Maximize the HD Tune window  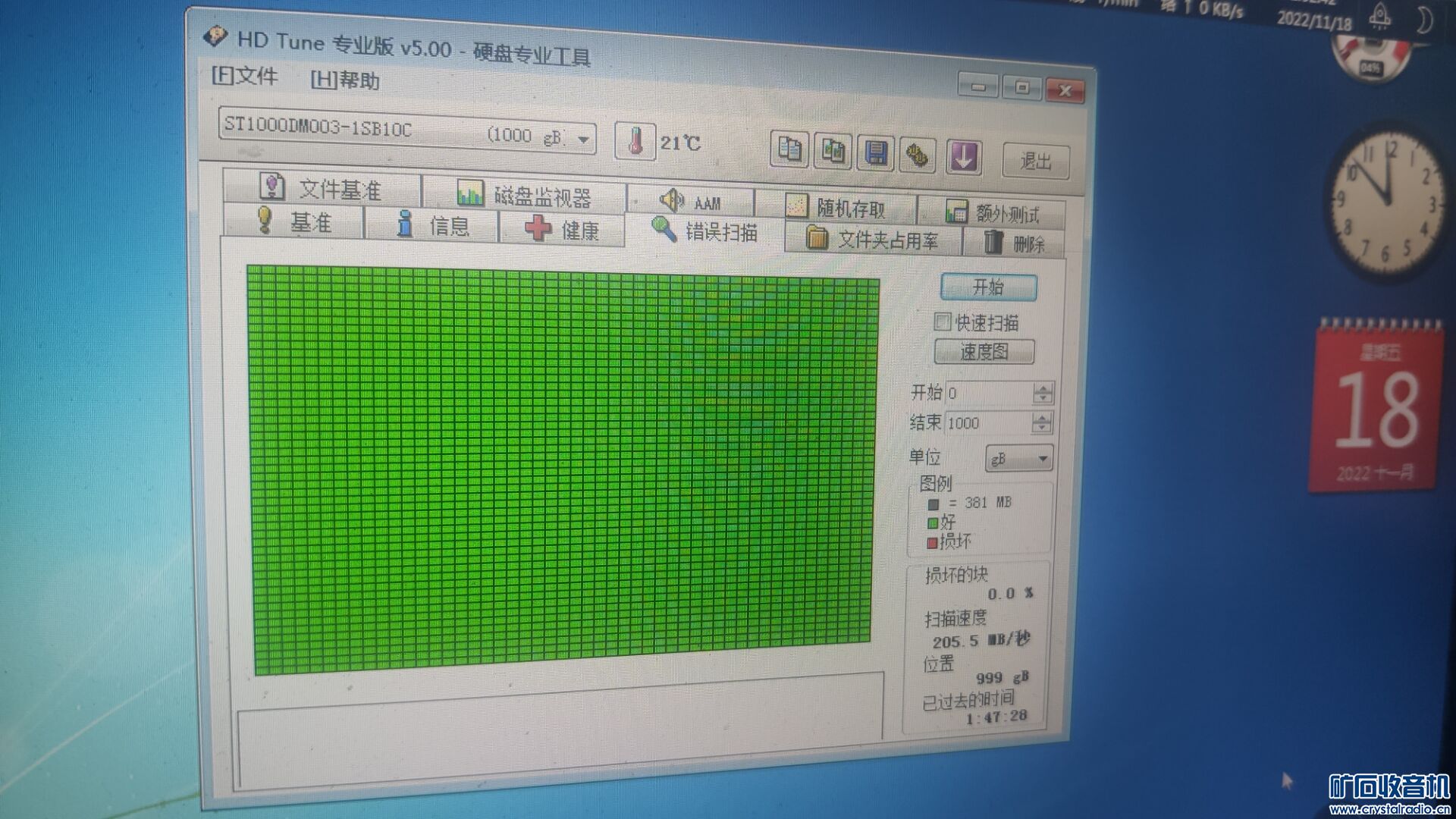[x=1021, y=87]
